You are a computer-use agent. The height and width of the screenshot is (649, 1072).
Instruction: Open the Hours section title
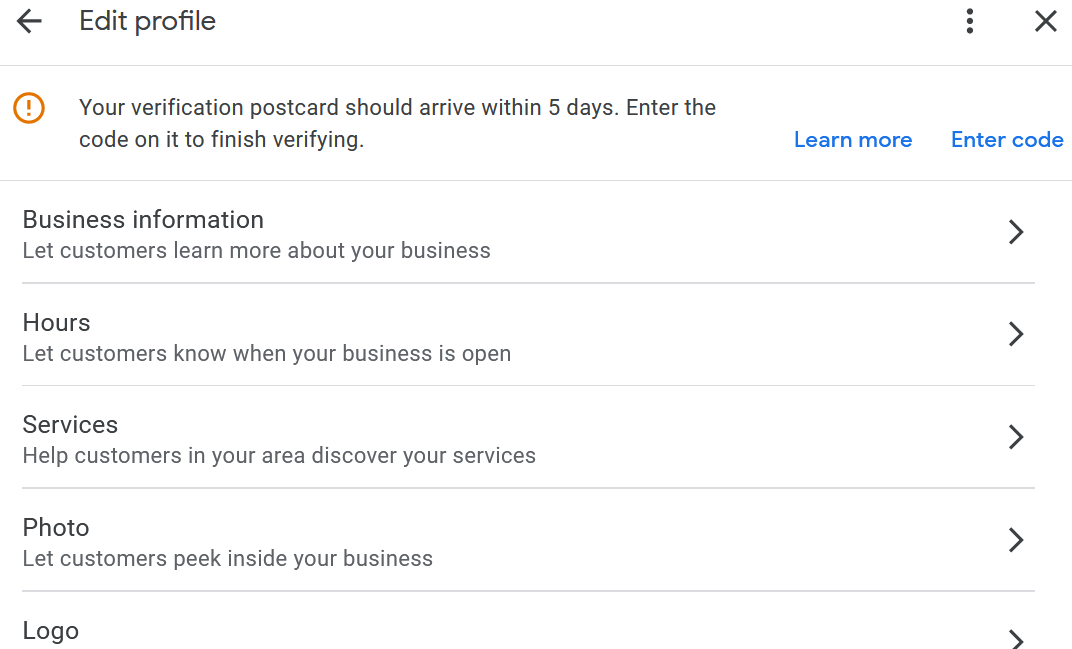pos(56,323)
